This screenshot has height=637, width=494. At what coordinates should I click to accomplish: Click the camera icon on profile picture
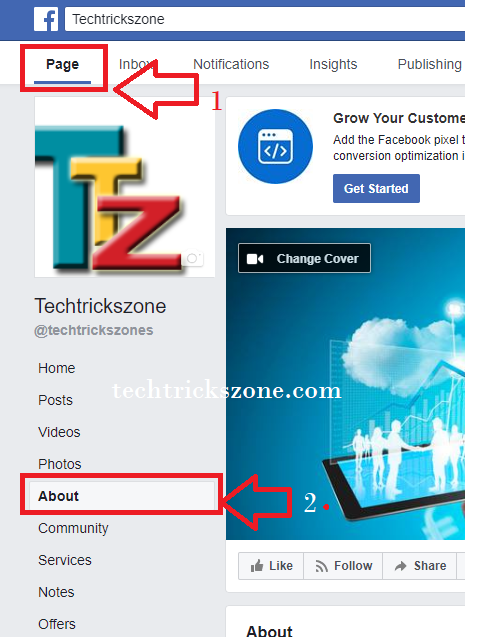192,258
